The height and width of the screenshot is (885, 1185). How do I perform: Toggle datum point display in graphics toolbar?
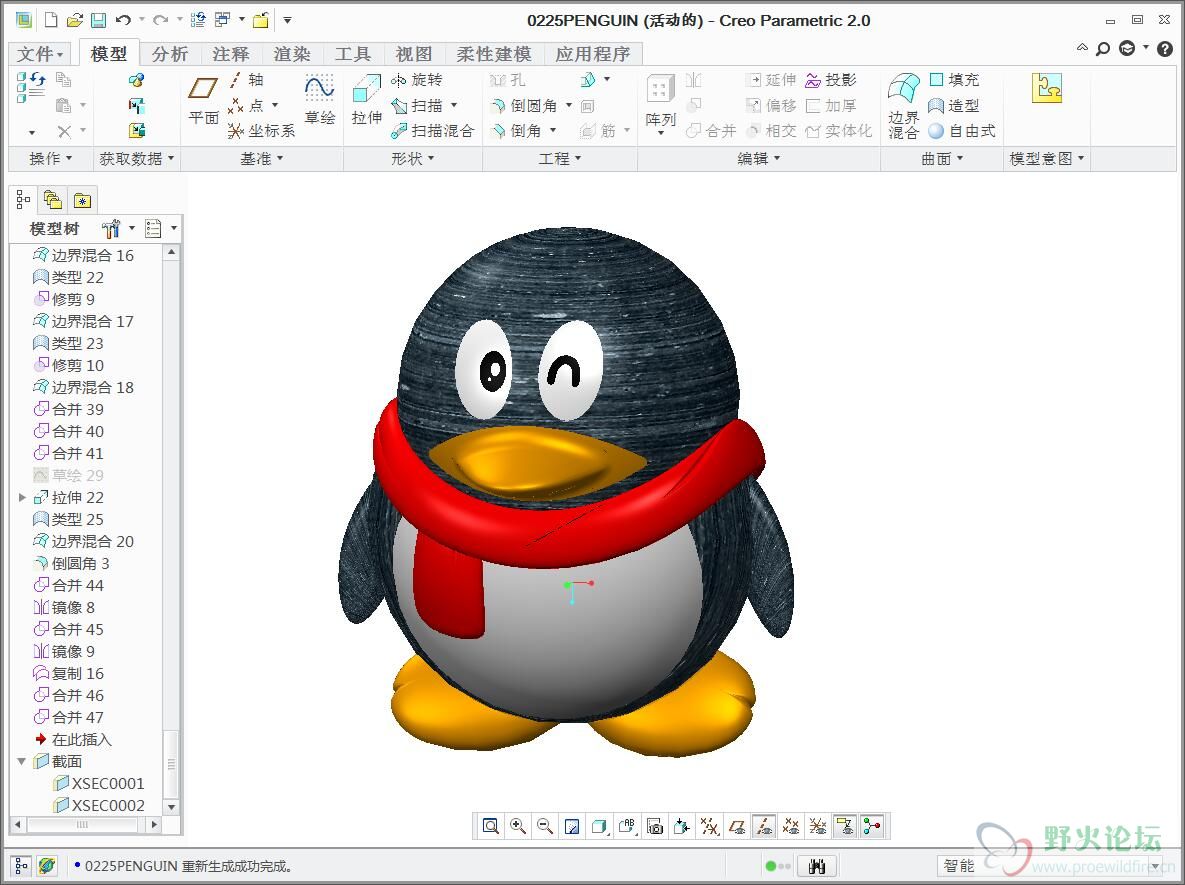coord(791,826)
